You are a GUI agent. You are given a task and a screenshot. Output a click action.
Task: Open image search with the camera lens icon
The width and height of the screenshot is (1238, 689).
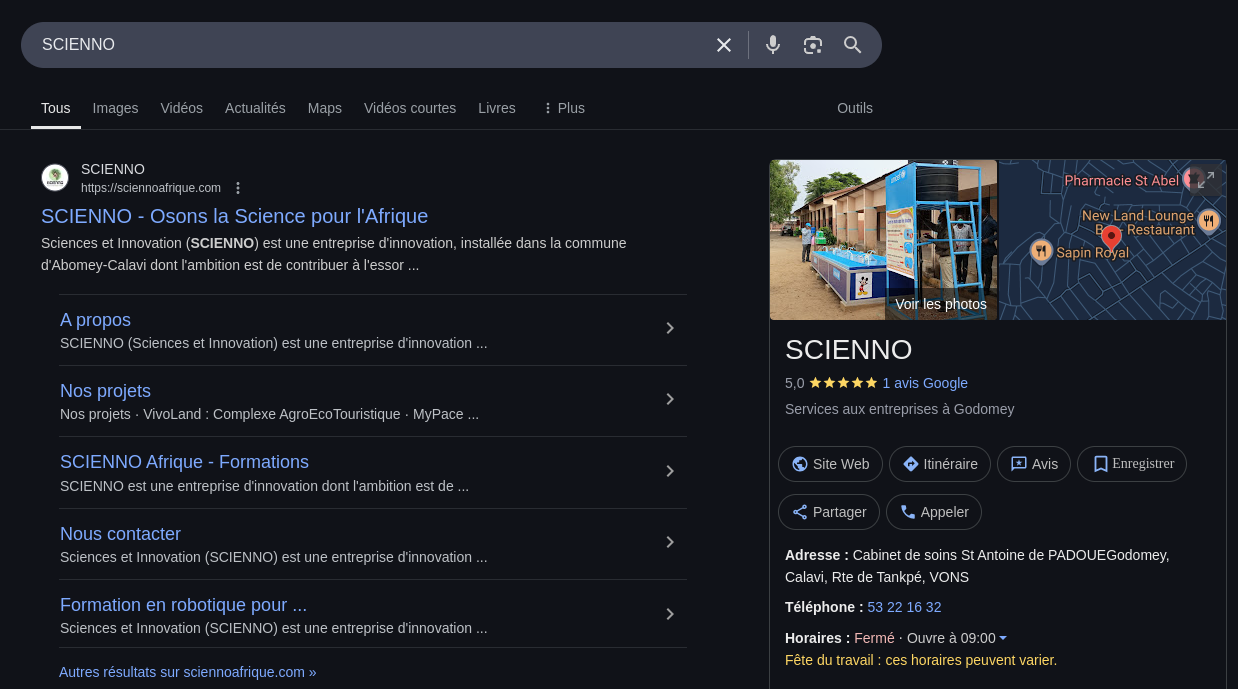pos(813,45)
